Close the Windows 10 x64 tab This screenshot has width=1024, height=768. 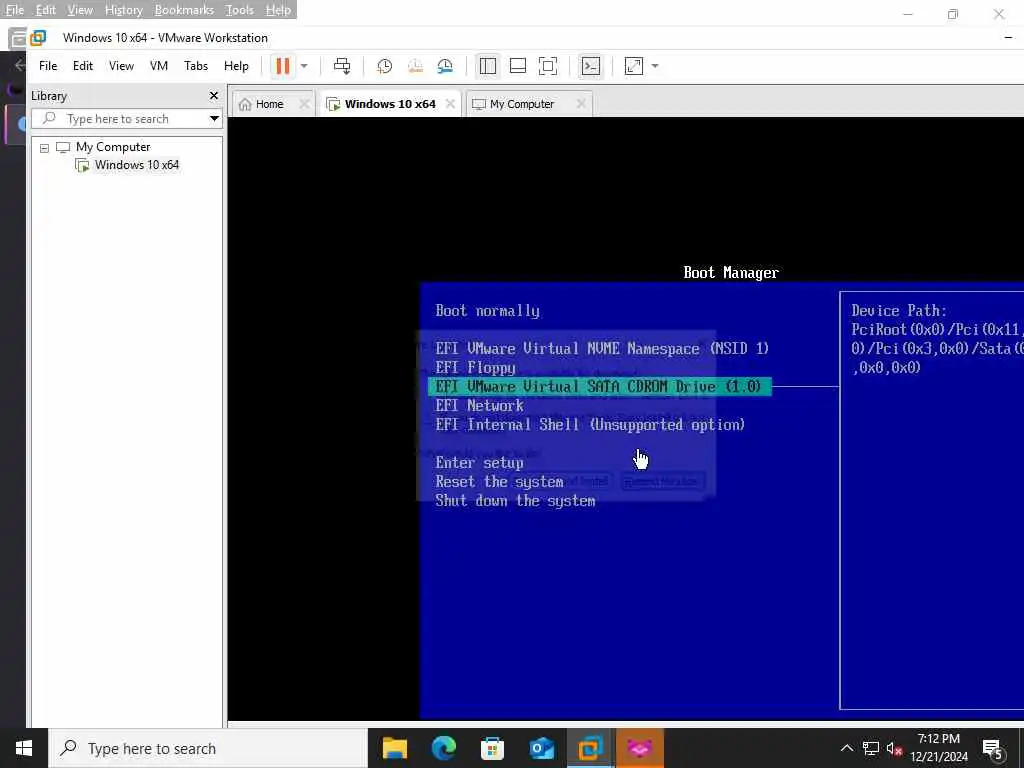[x=450, y=104]
